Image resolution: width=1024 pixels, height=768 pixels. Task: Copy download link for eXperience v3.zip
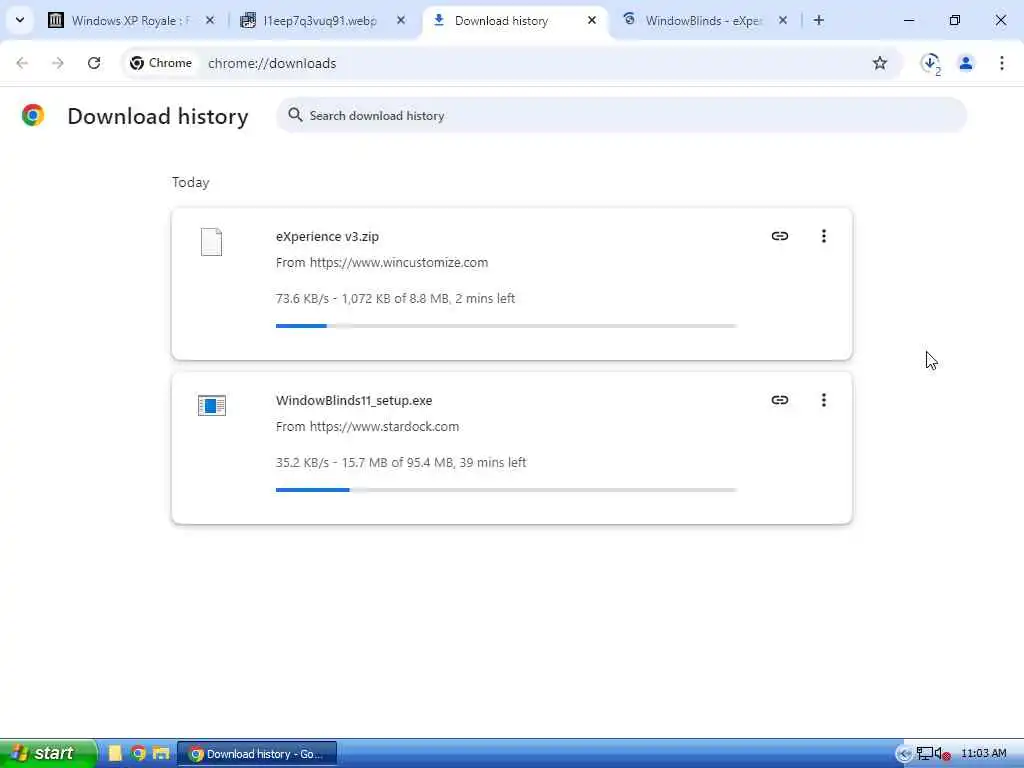click(x=780, y=236)
